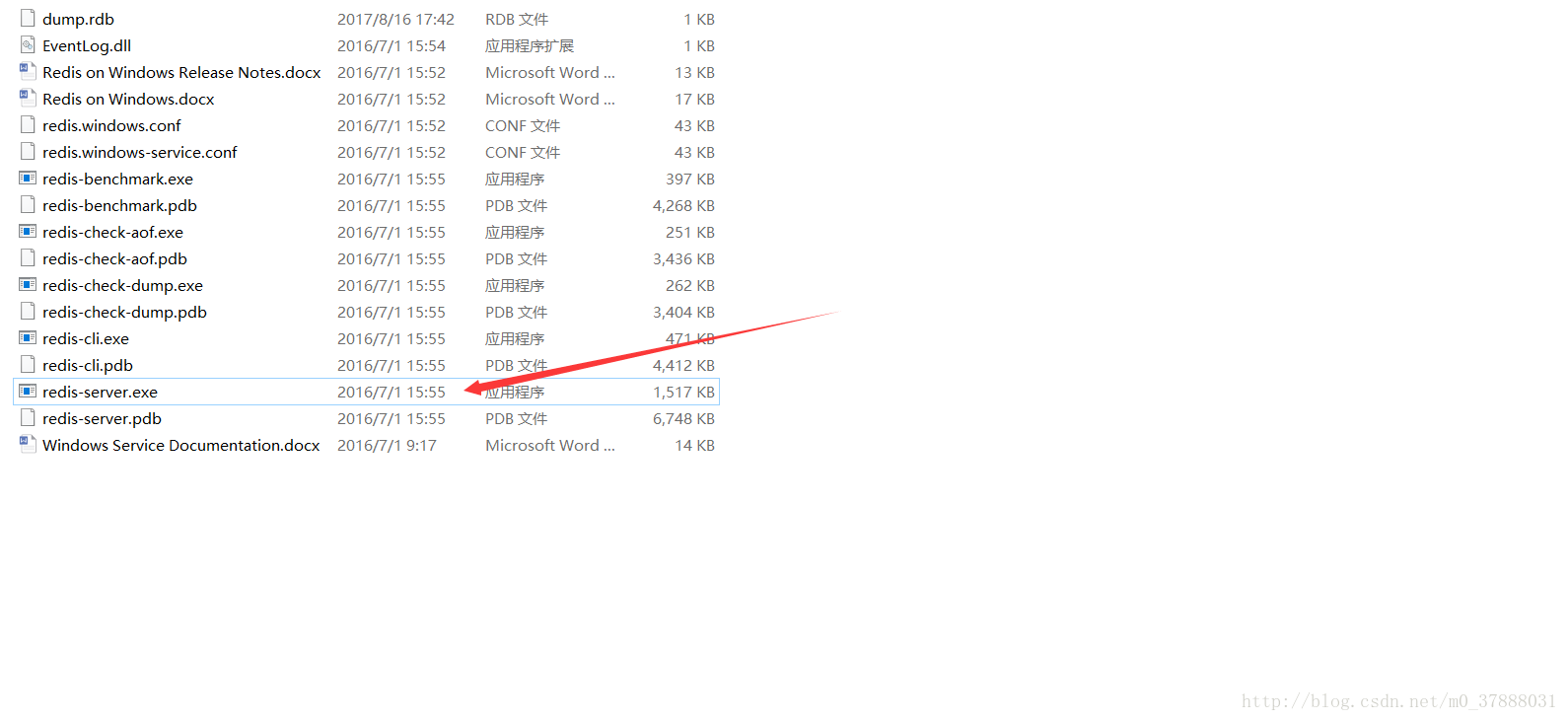Select Redis on Windows Release Notes.docx name

click(181, 73)
